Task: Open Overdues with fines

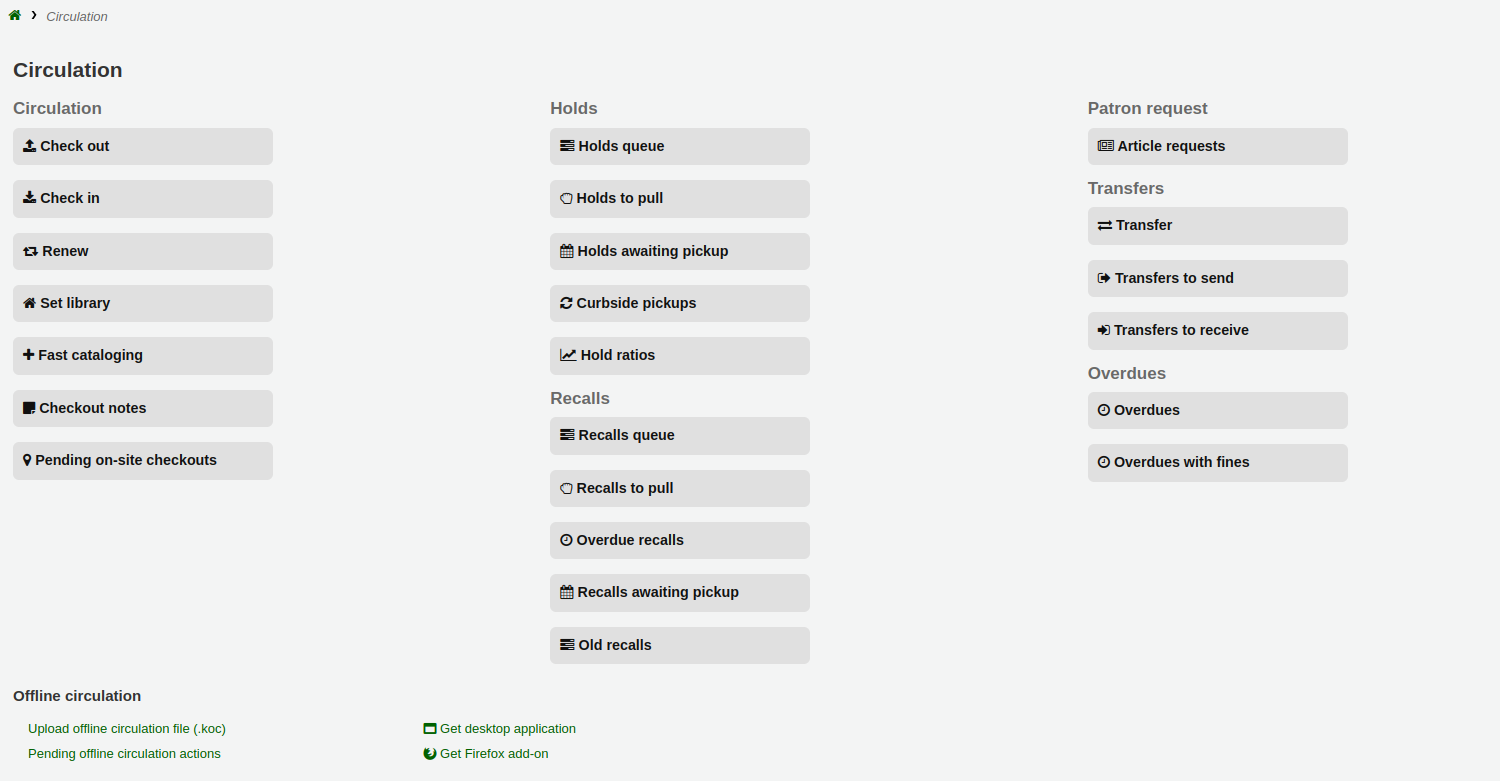Action: [1217, 462]
